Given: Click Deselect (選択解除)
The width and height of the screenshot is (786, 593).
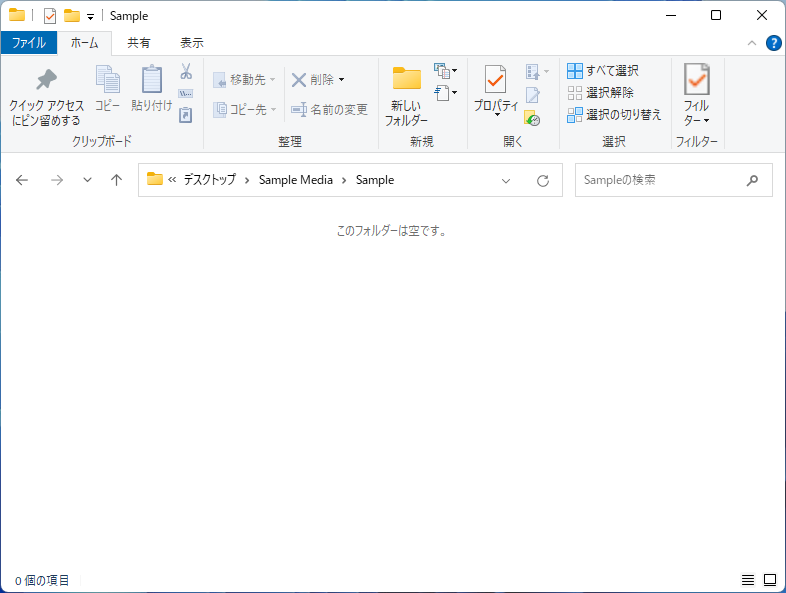Looking at the screenshot, I should 601,93.
